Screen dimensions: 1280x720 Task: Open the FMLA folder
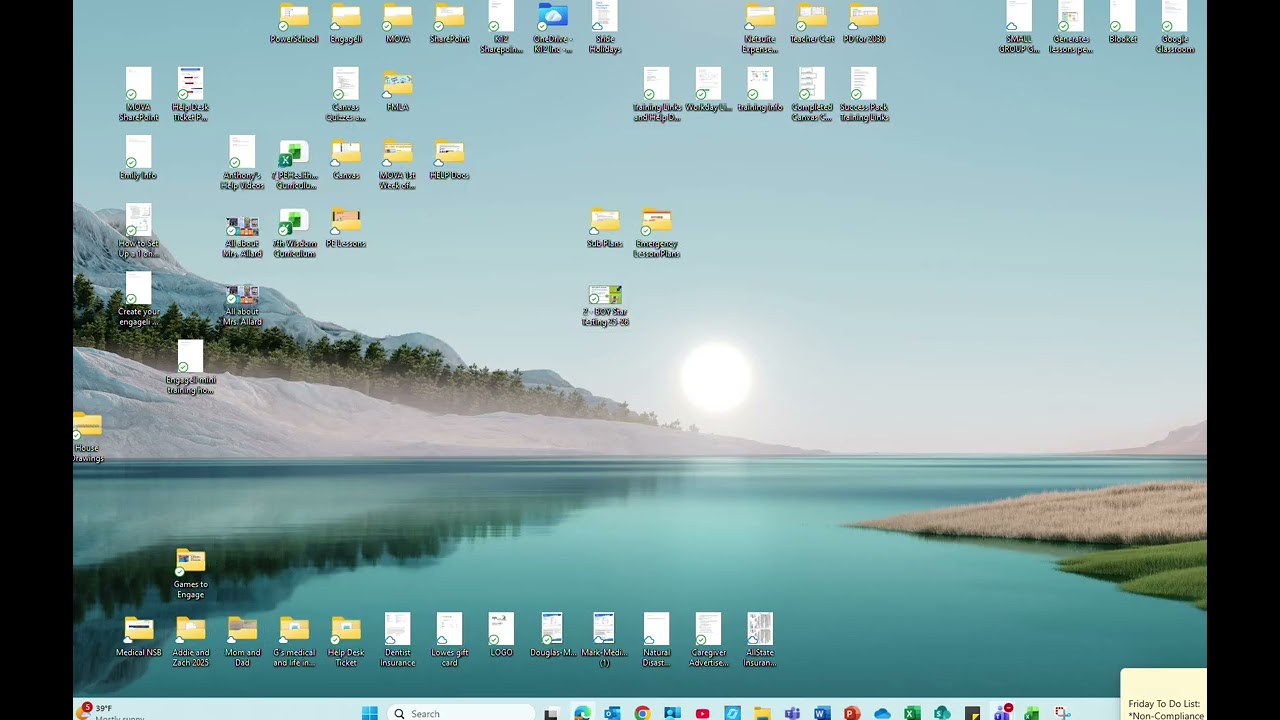398,90
